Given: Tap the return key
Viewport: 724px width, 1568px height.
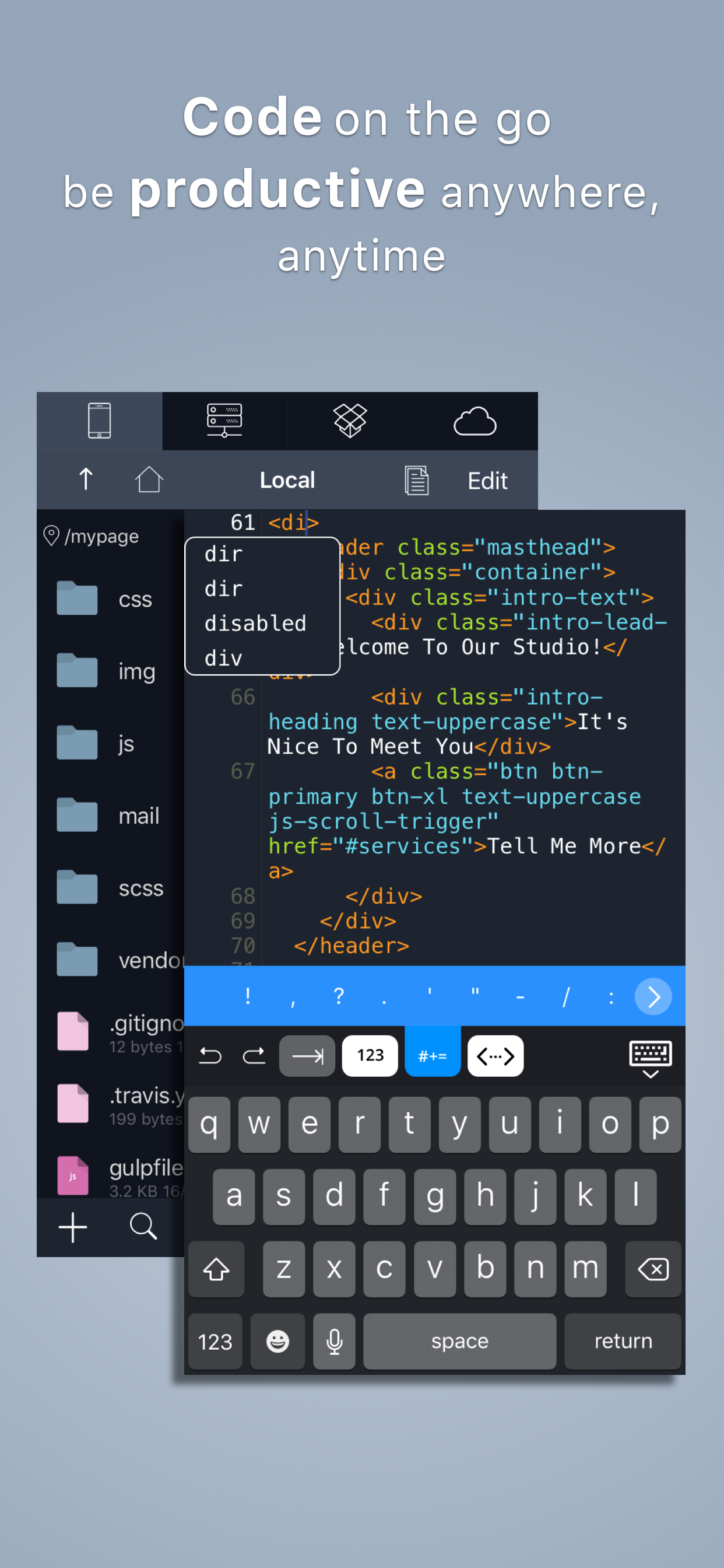Looking at the screenshot, I should point(623,1342).
